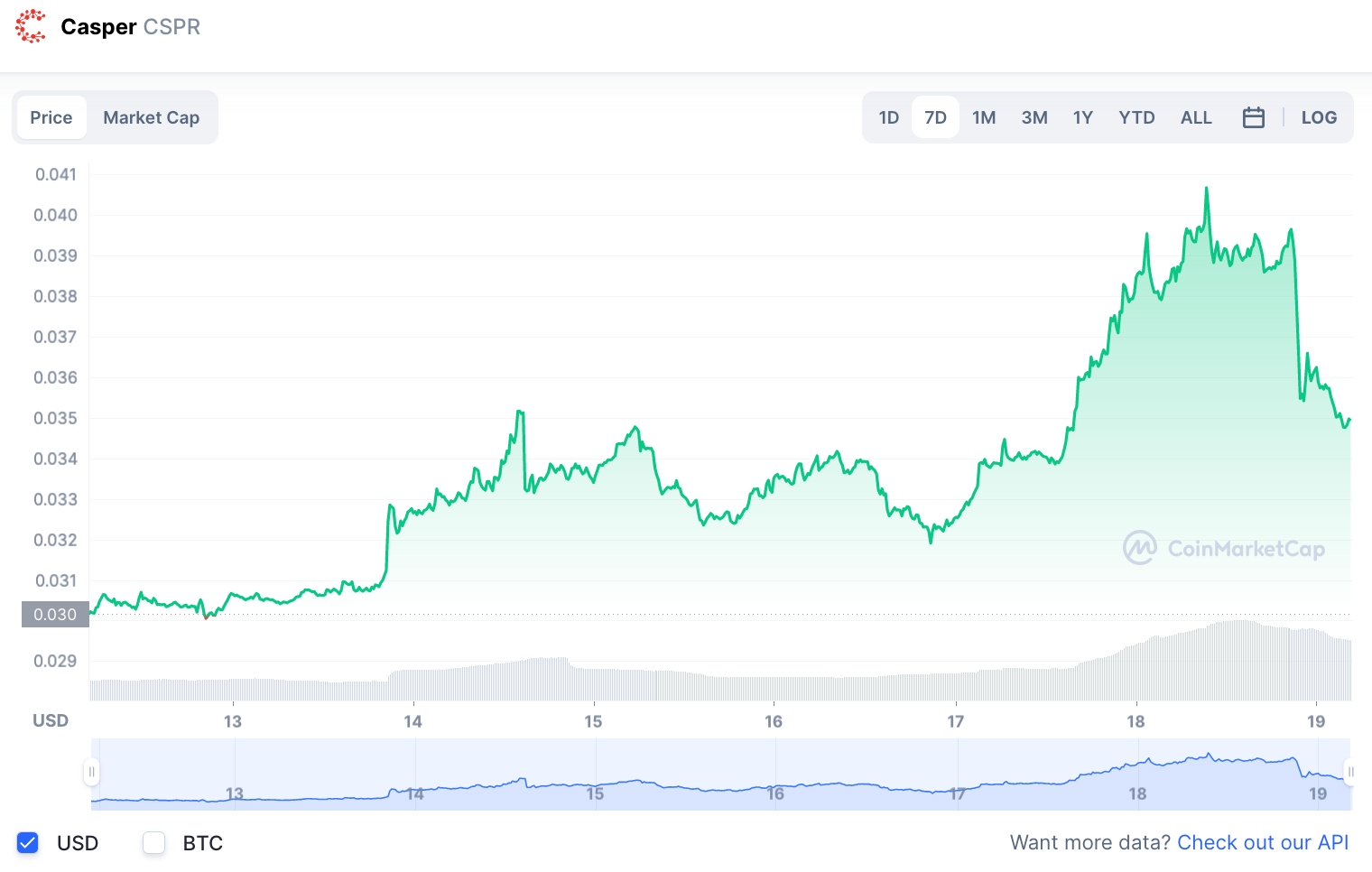The image size is (1372, 872).
Task: Grab the right range selector handle
Action: 1350,772
